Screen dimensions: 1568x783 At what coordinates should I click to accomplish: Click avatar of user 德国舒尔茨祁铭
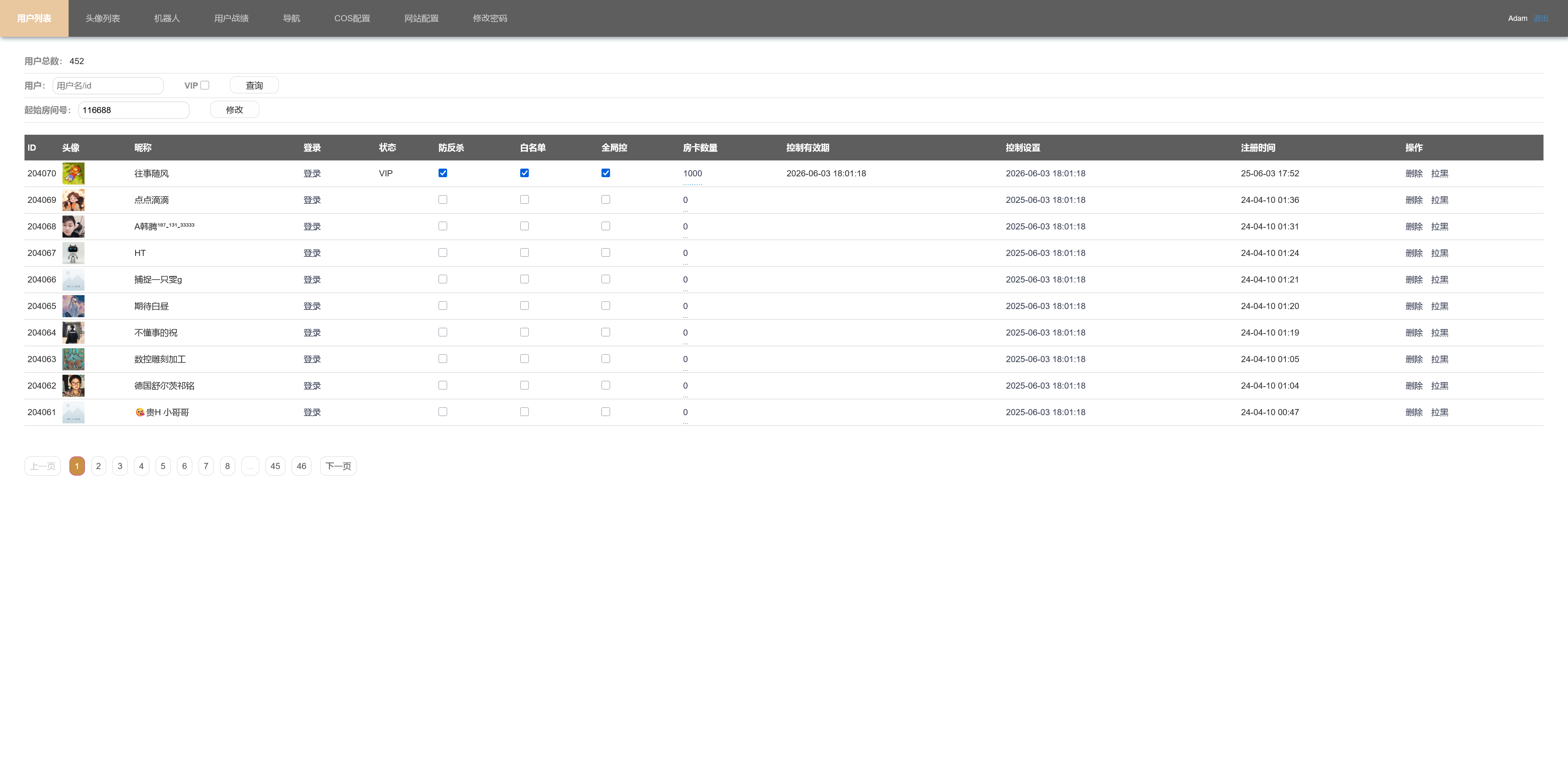(73, 386)
